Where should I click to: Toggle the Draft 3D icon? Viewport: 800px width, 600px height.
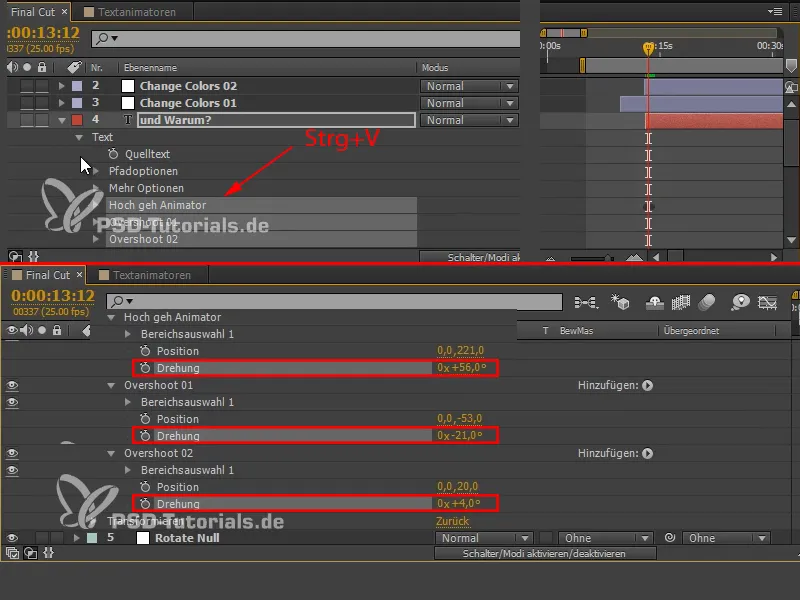[620, 303]
